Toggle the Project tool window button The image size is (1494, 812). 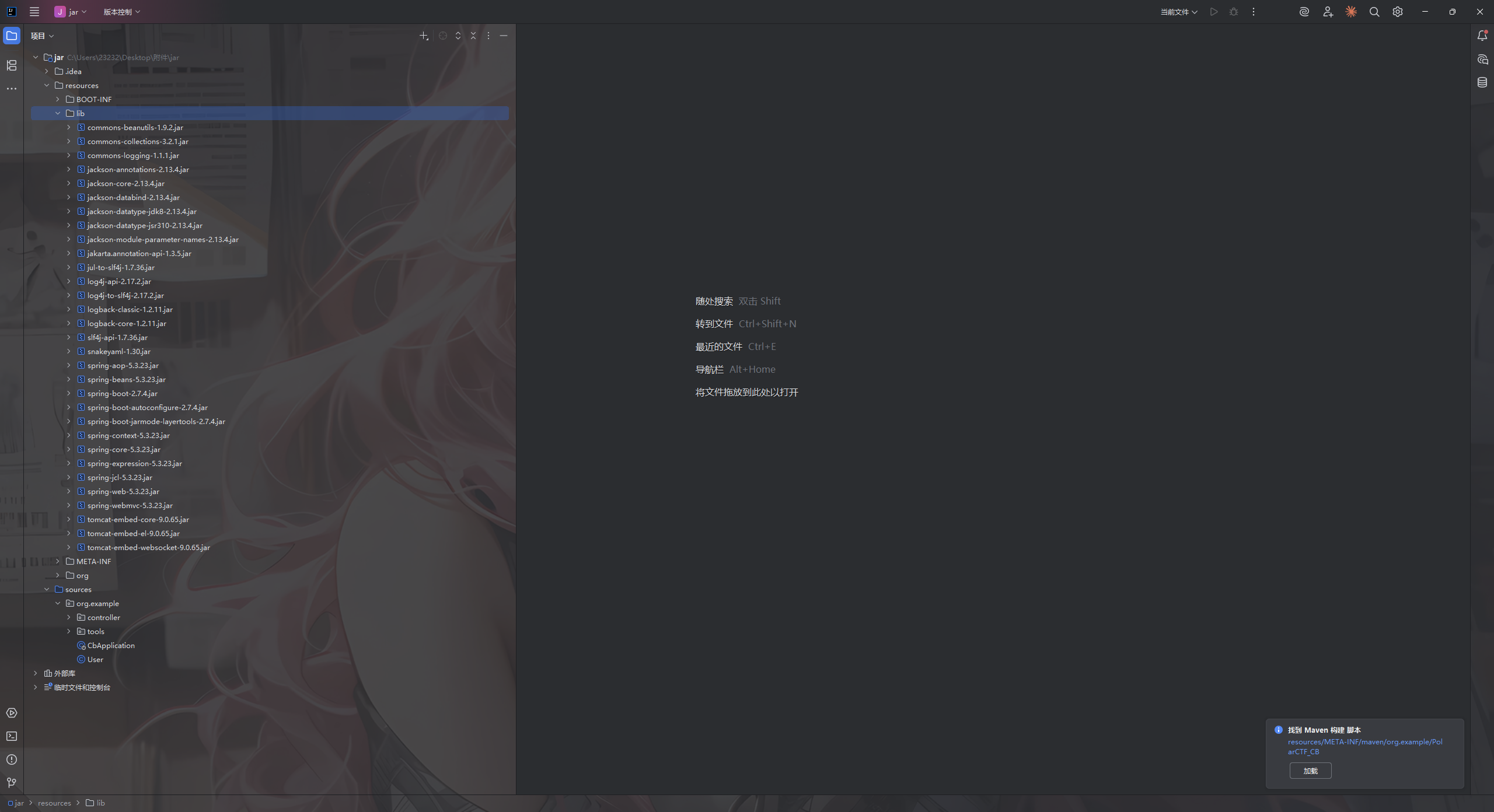point(12,36)
